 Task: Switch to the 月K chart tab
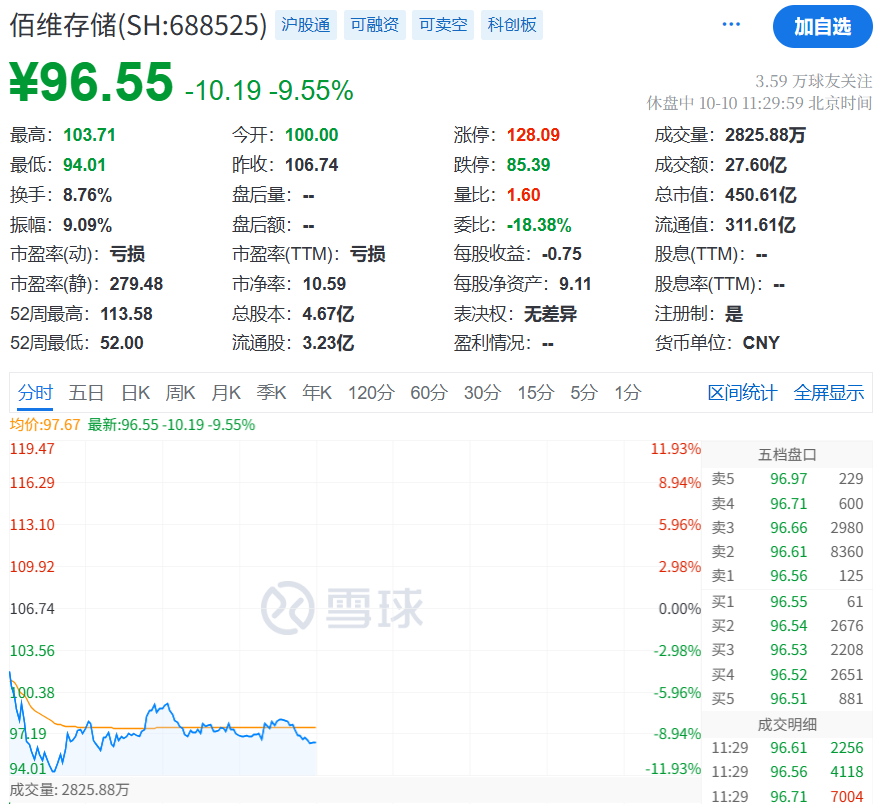pos(226,393)
